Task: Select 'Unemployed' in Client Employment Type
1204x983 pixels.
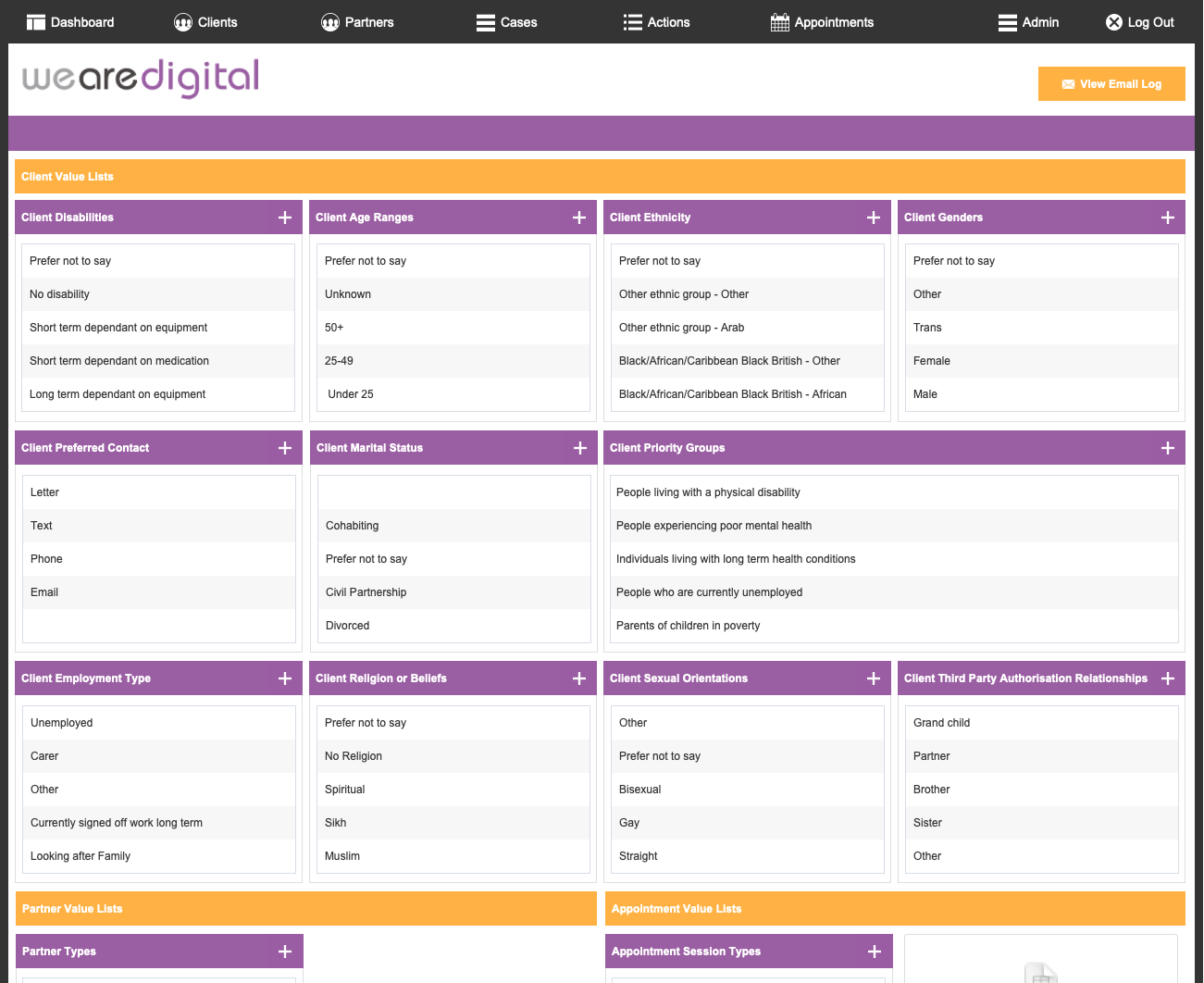Action: tap(158, 723)
